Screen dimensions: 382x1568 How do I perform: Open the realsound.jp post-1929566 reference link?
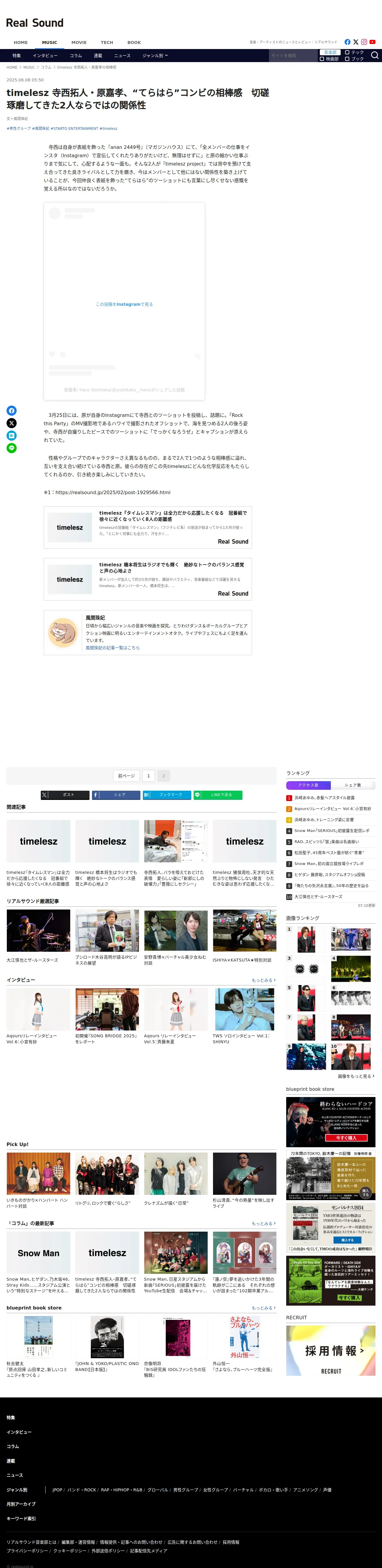point(113,492)
